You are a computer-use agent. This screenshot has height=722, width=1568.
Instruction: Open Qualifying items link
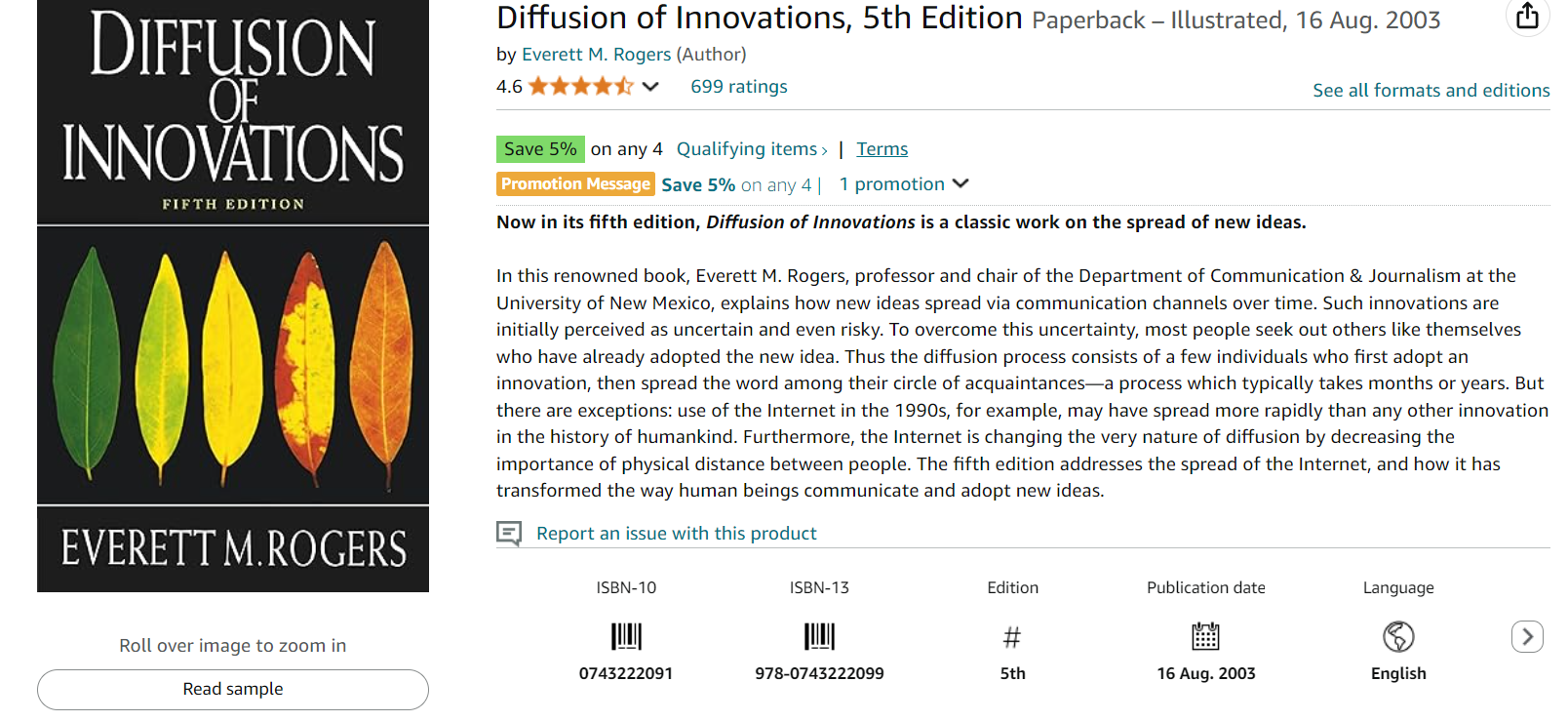pos(751,149)
